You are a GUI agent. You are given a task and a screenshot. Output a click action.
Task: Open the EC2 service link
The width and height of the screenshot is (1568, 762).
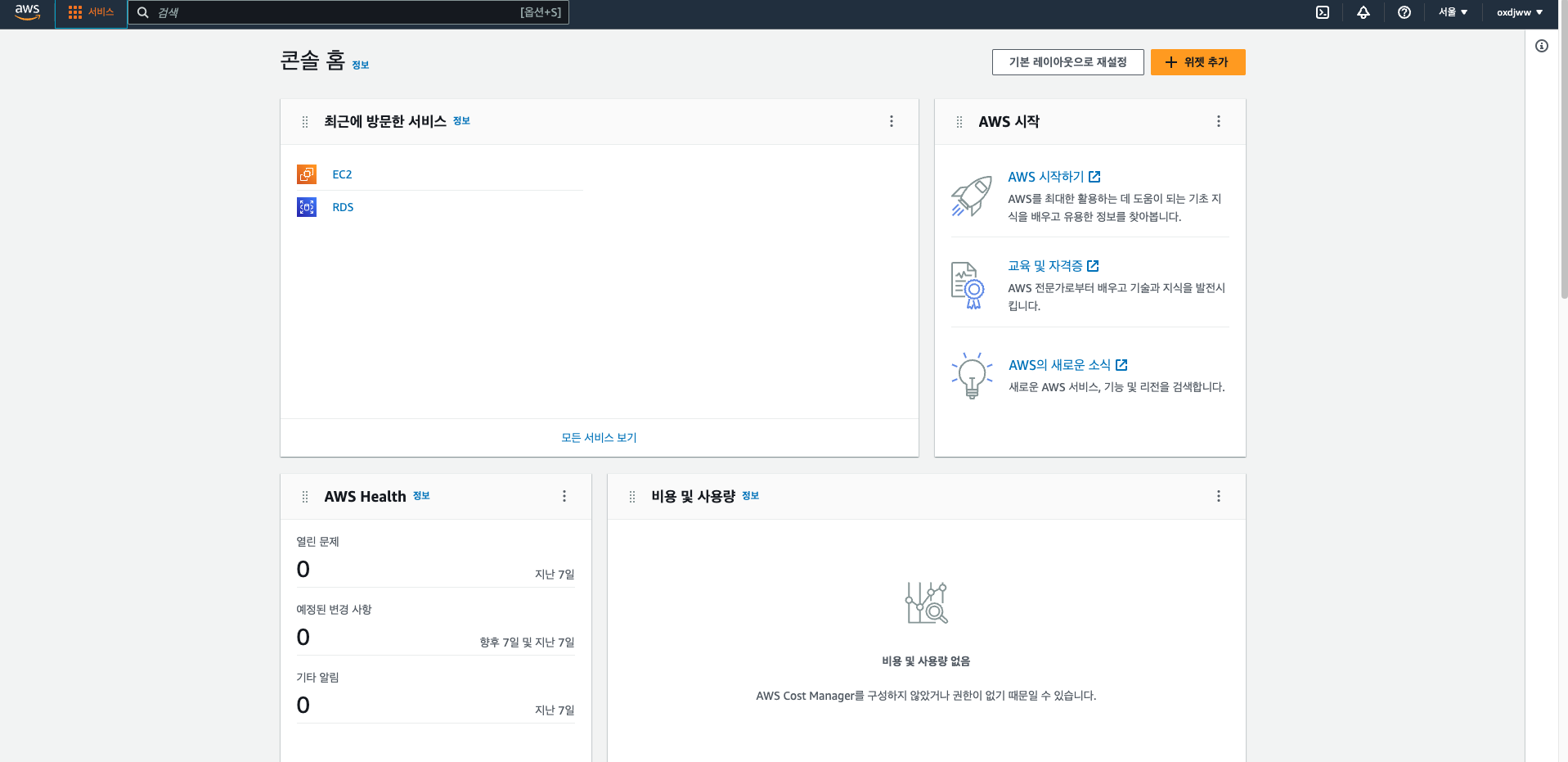tap(342, 174)
